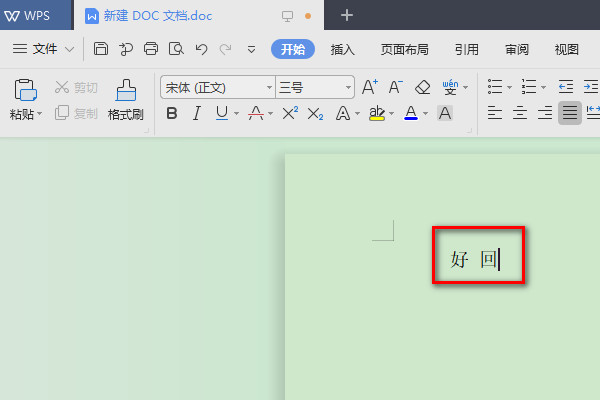Open clipboard group dialog launcher
Viewport: 600px width, 400px height.
point(147,131)
